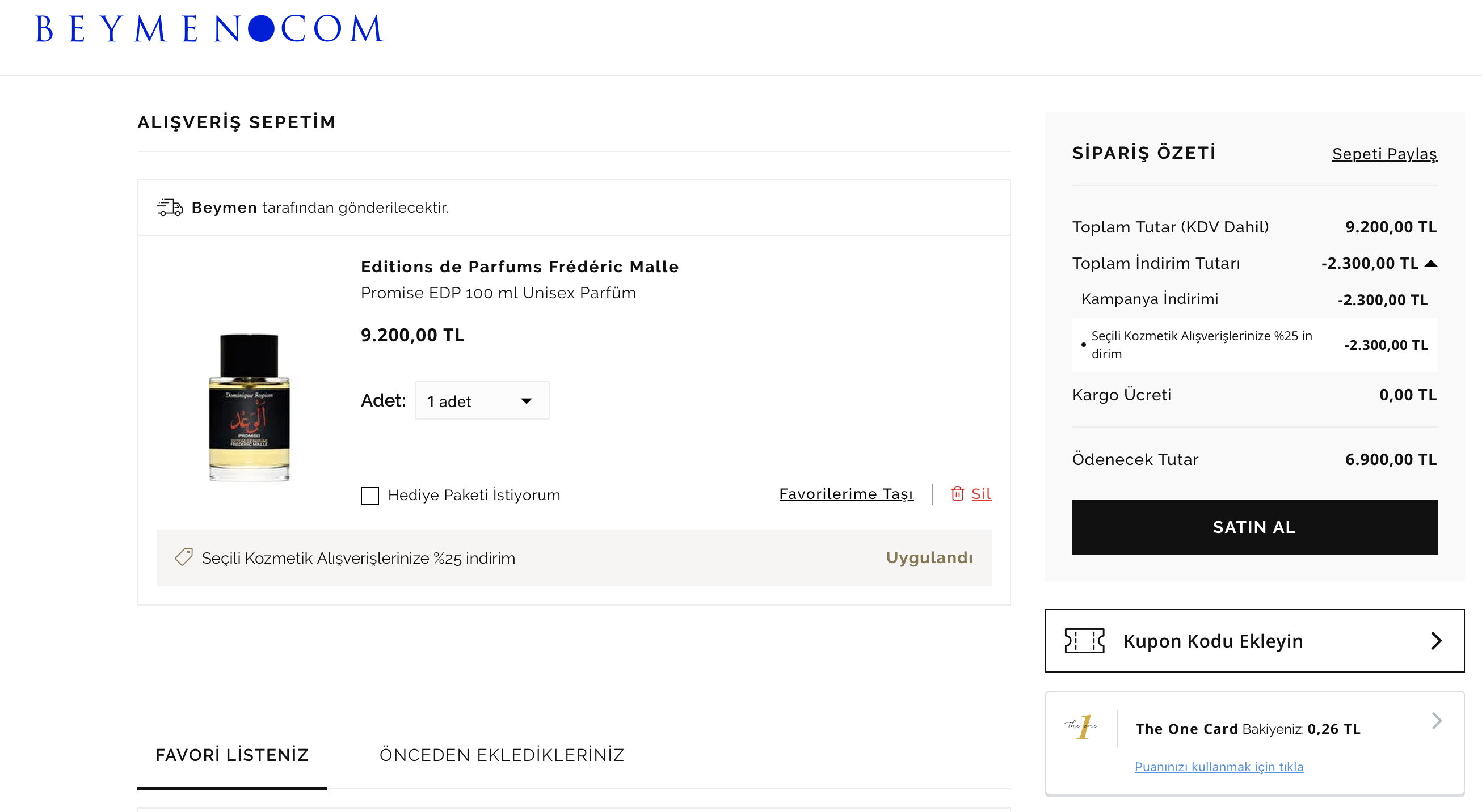This screenshot has height=812, width=1482.
Task: Expand the Kupon Kodu Ekleyin panel
Action: tap(1212, 641)
